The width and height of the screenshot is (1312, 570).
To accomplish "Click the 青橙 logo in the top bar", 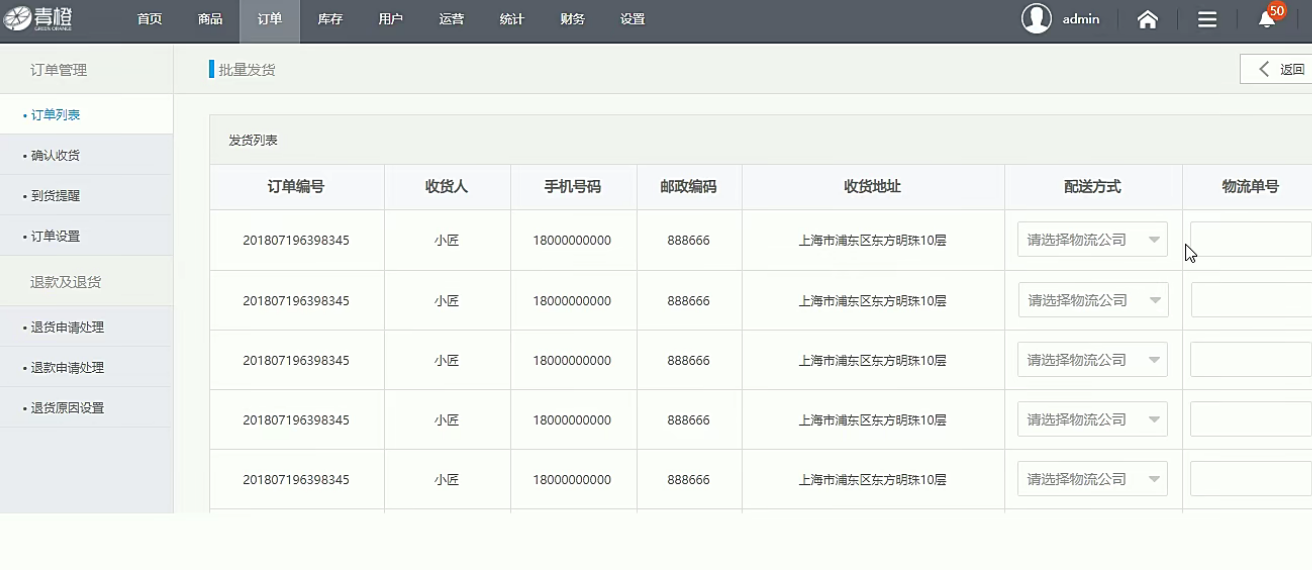I will pos(39,19).
